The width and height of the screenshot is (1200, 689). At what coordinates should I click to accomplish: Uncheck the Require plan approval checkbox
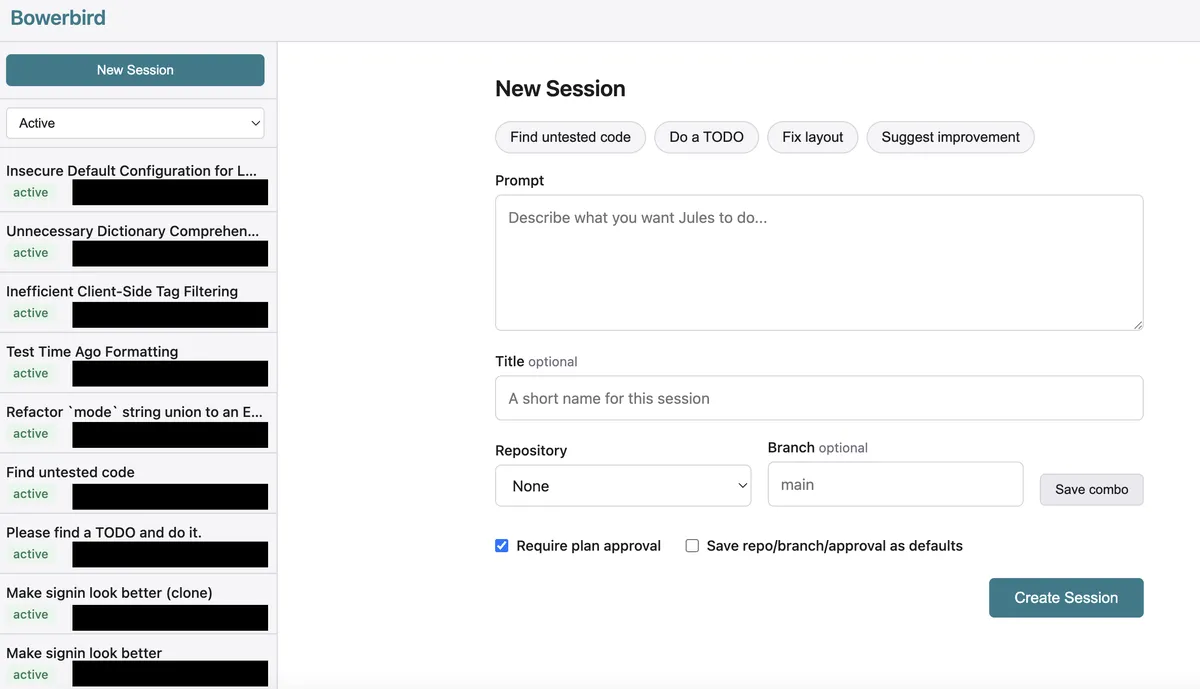click(x=502, y=546)
